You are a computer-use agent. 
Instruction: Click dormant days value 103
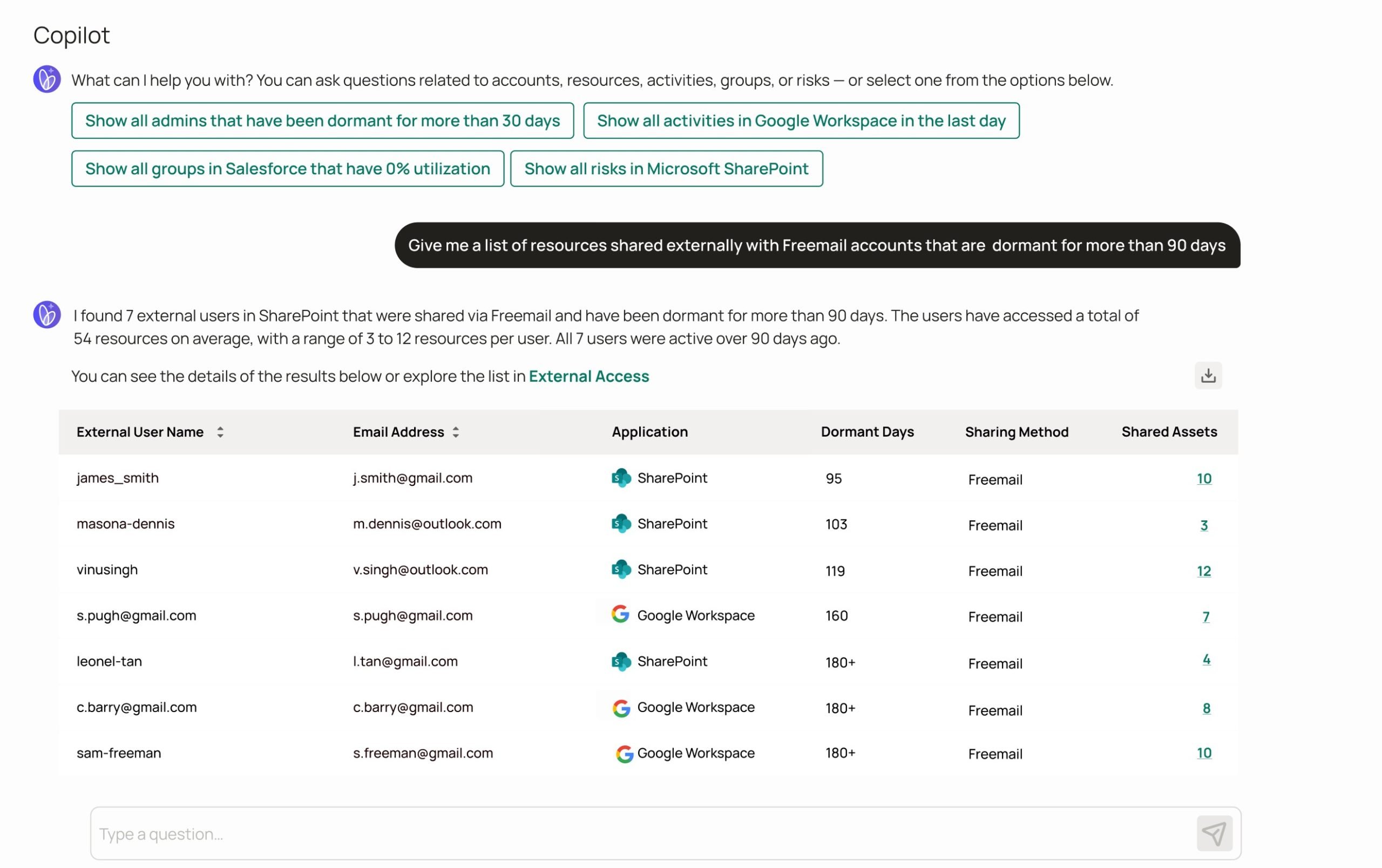click(836, 524)
